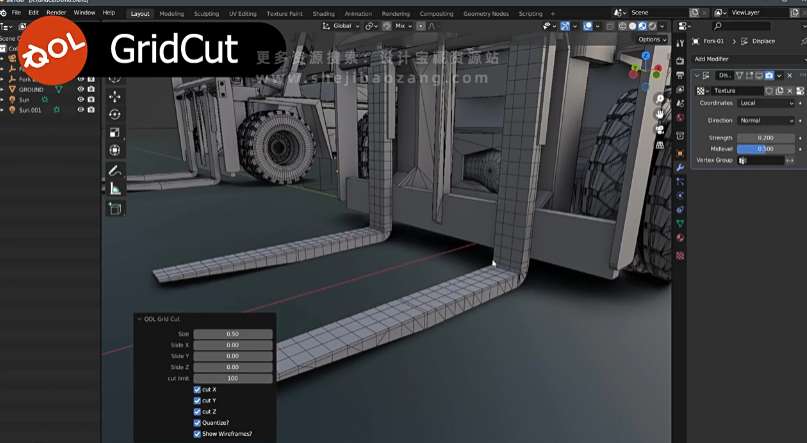Open the red World properties tab
Image resolution: width=807 pixels, height=443 pixels.
coord(680,118)
